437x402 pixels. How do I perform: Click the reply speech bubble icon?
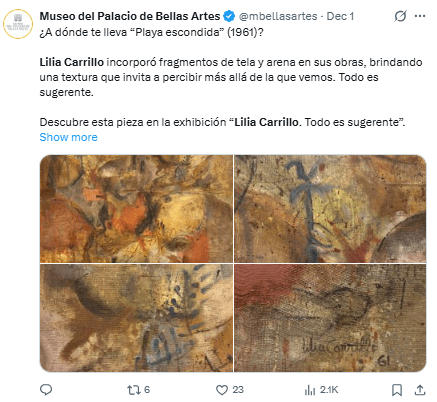[46, 389]
